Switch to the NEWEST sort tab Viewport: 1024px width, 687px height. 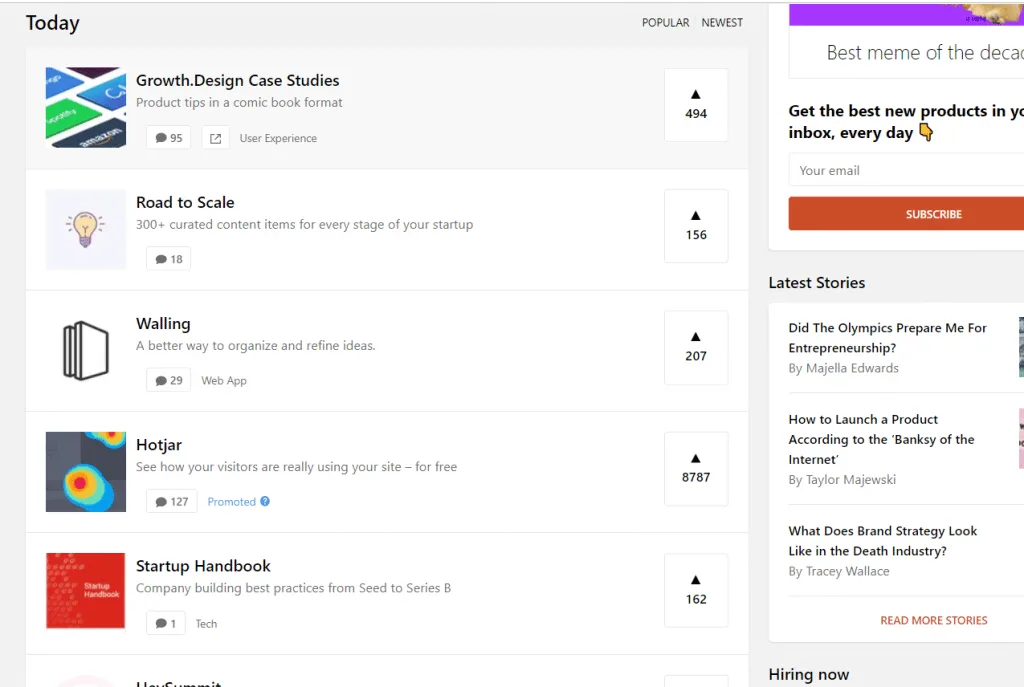pyautogui.click(x=722, y=22)
